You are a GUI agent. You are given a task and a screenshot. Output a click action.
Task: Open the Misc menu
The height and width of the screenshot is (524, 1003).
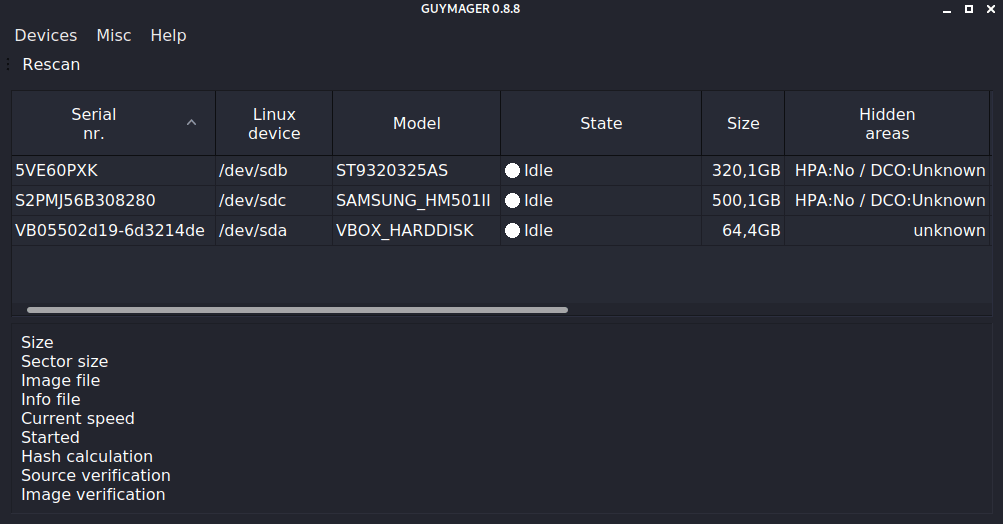(114, 35)
